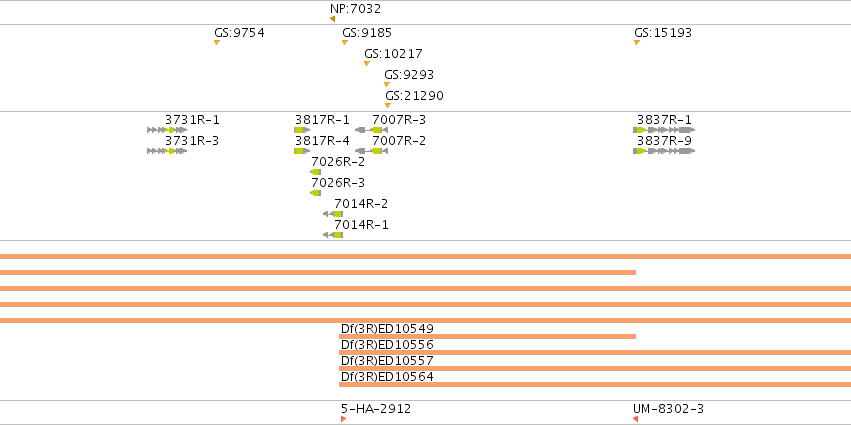
Task: Click the 3837R-9 transcript glyph
Action: click(x=664, y=151)
